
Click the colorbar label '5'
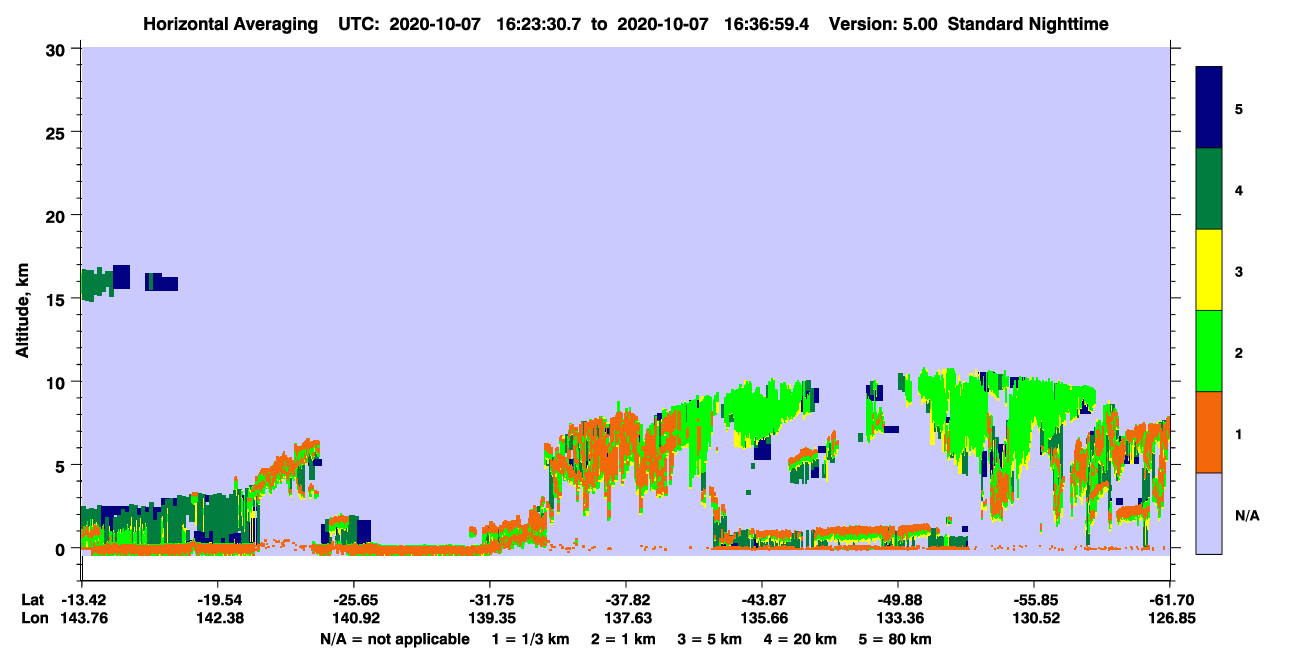(1239, 108)
